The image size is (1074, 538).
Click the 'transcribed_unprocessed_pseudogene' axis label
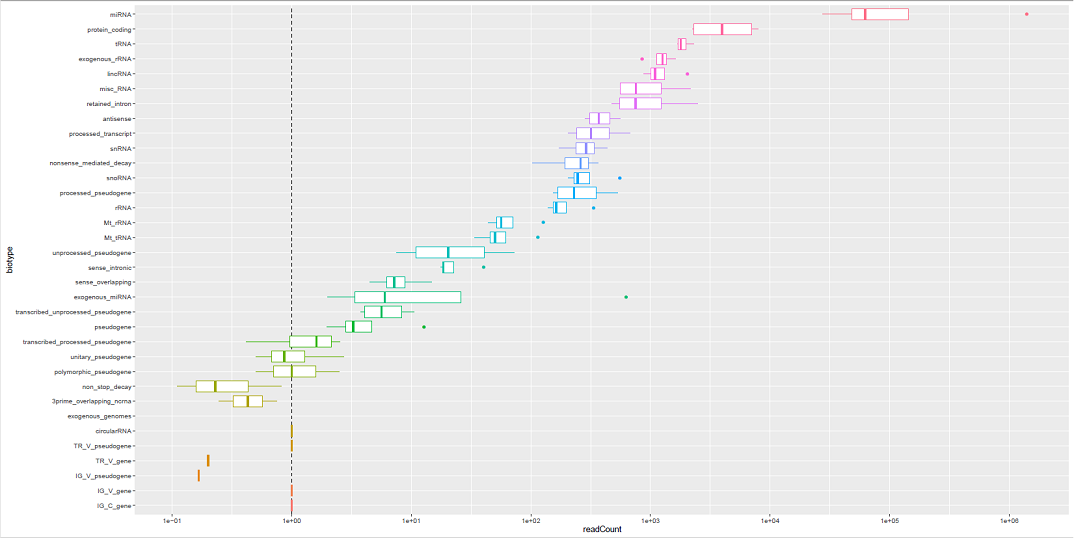pos(73,312)
